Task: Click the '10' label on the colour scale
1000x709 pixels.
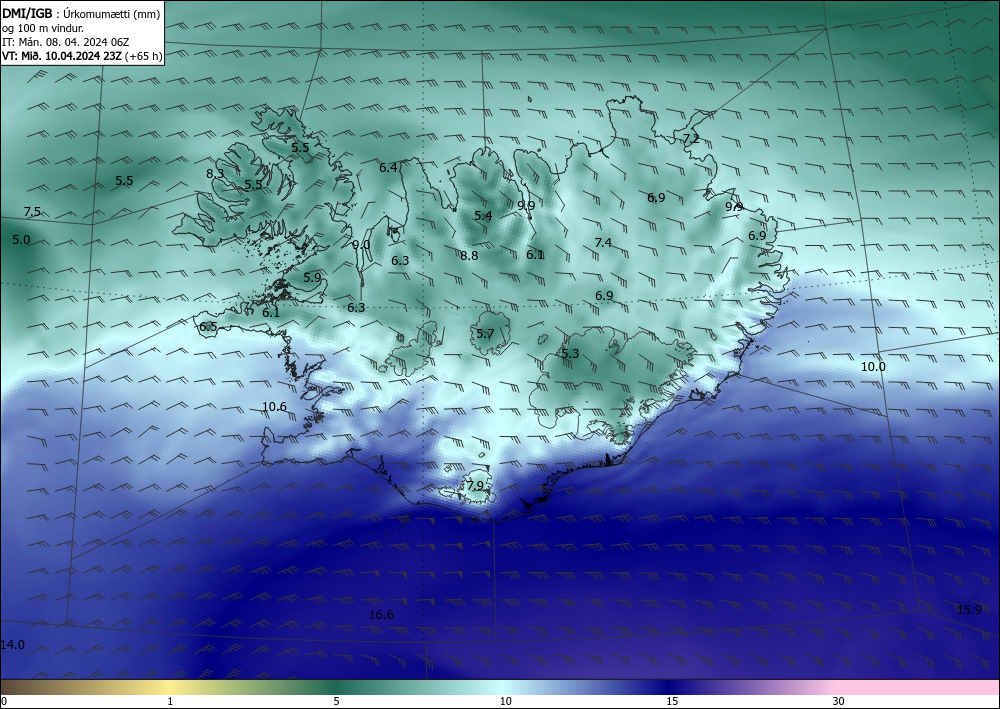Action: [x=506, y=701]
